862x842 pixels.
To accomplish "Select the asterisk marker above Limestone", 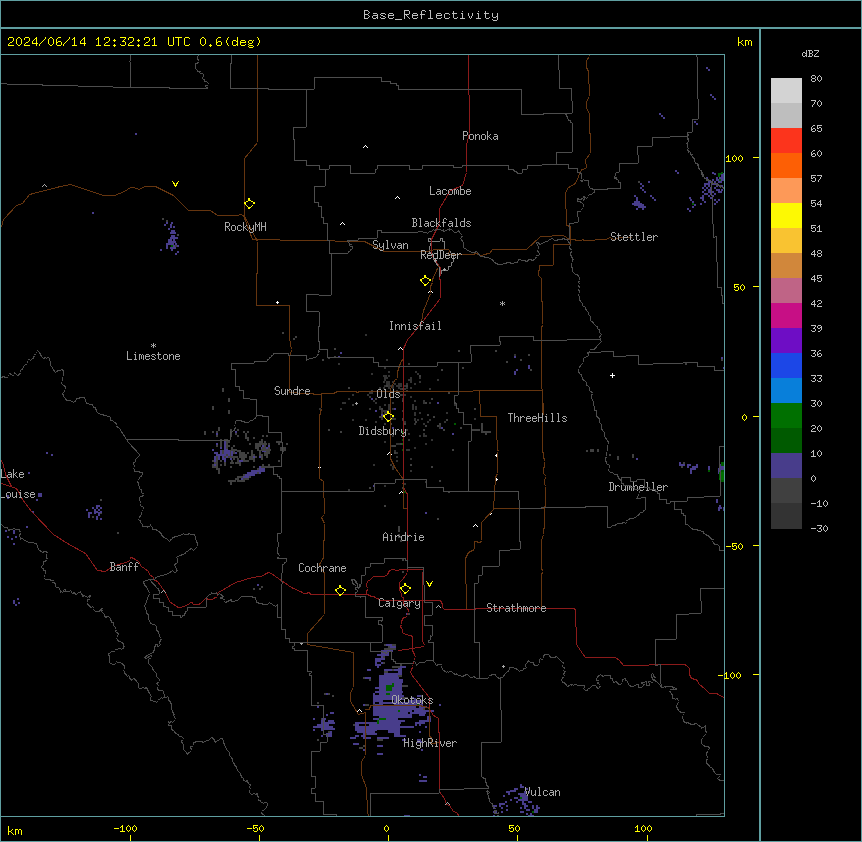I will [x=153, y=346].
